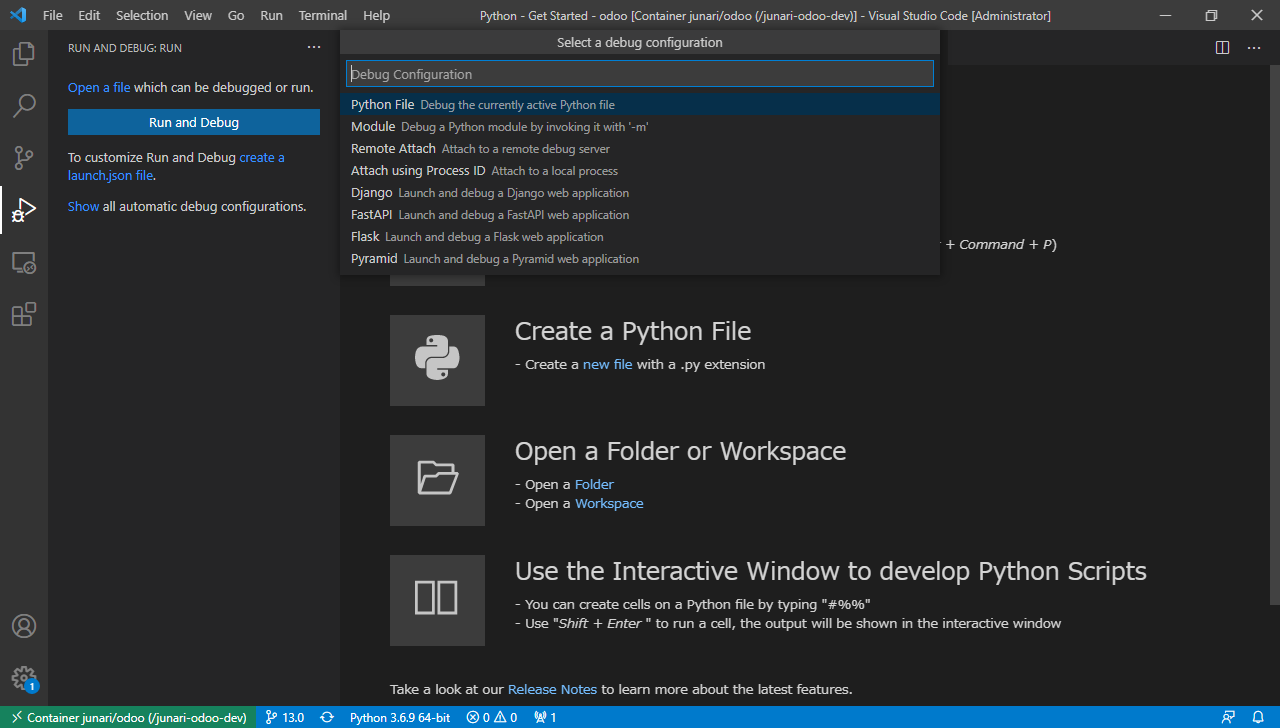Click the remote Container junari/odoo indicator
Viewport: 1280px width, 728px height.
click(x=128, y=717)
